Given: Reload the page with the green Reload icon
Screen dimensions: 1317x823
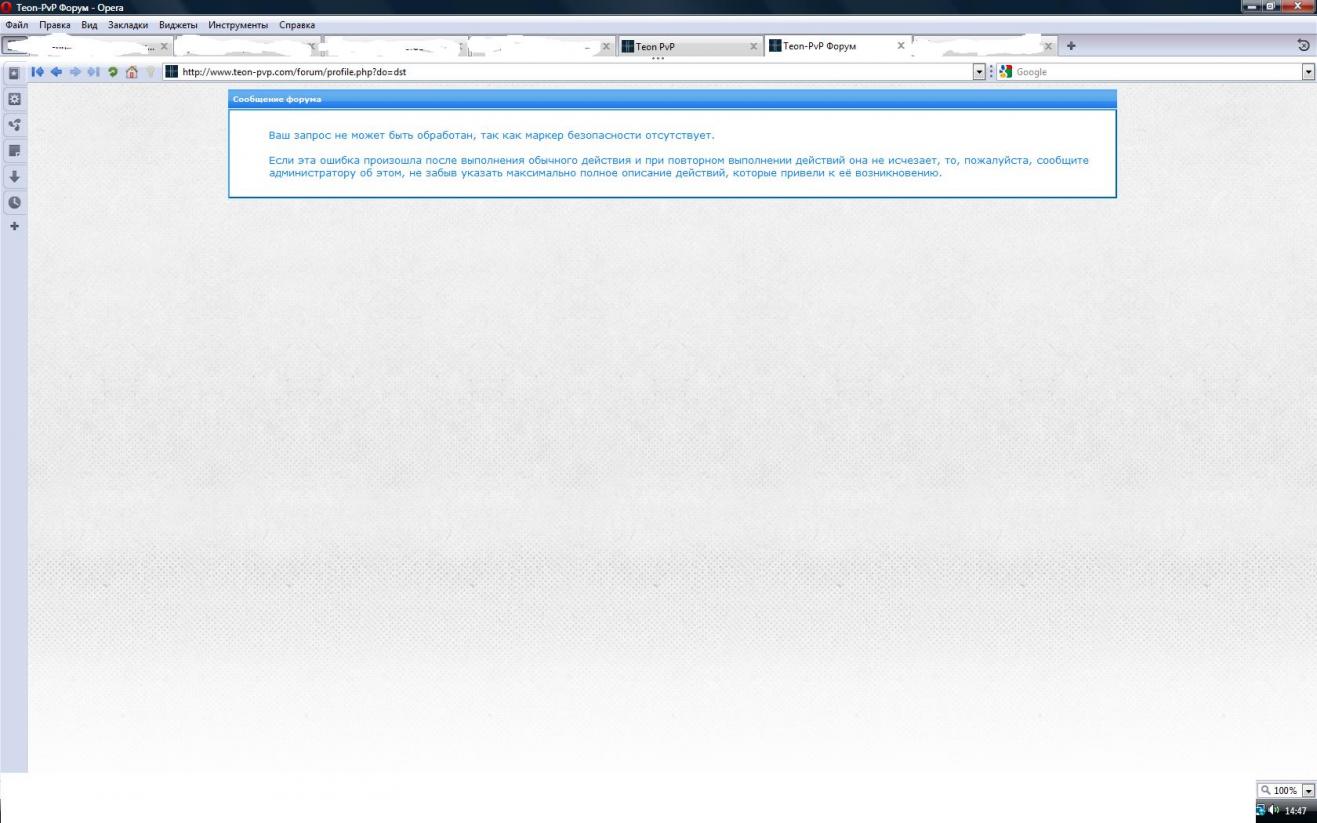Looking at the screenshot, I should (x=113, y=72).
